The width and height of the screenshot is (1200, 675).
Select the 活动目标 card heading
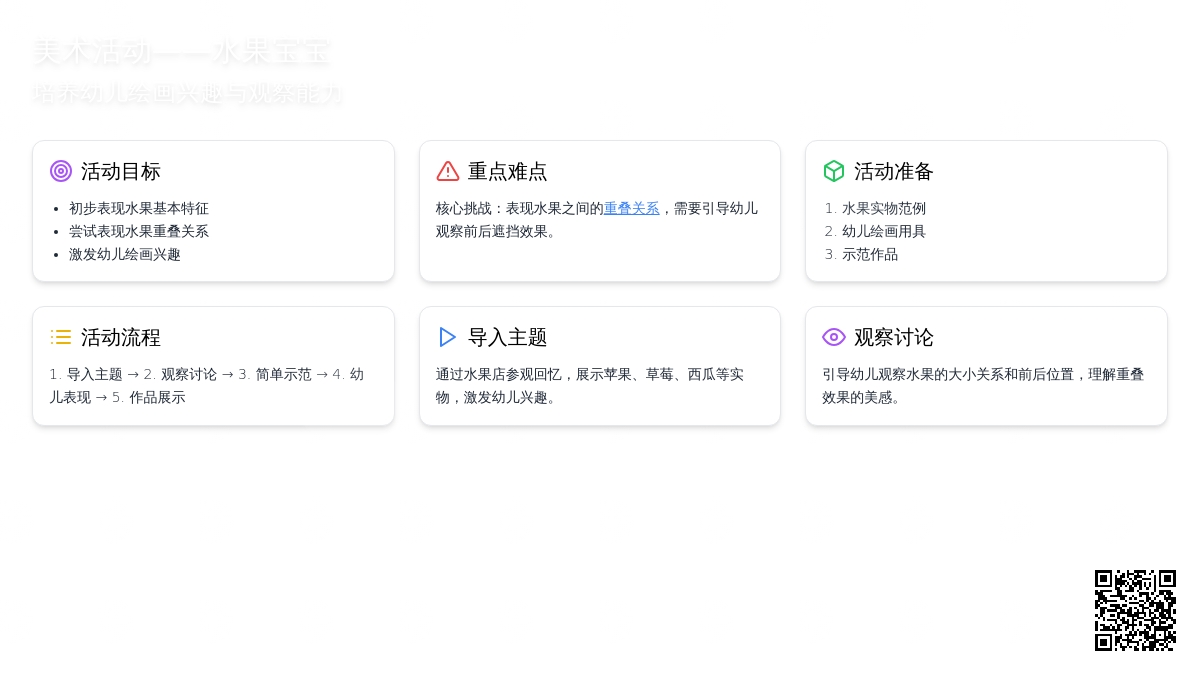pos(121,171)
